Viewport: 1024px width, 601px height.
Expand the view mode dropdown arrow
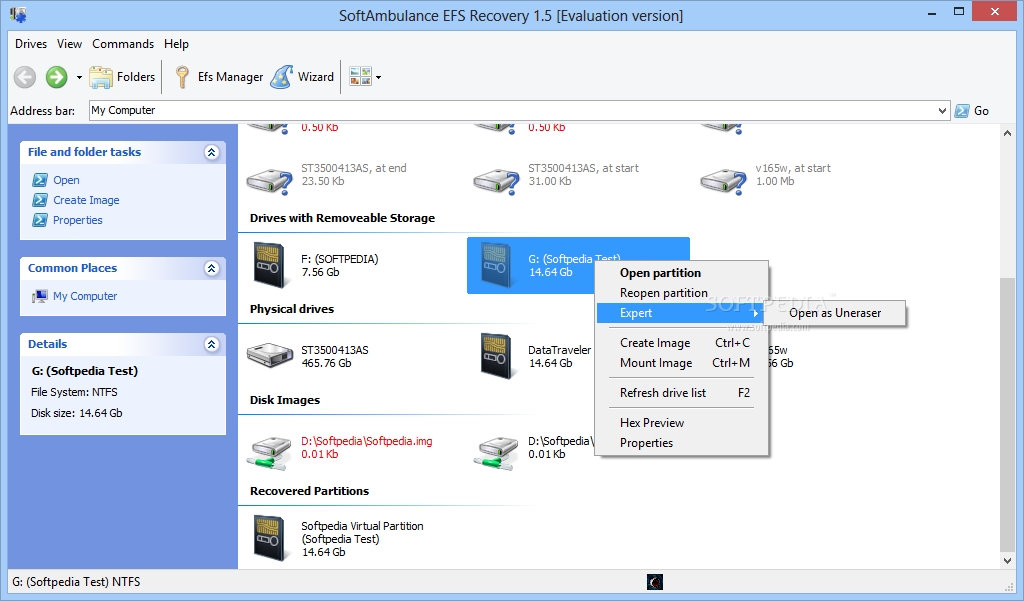tap(378, 78)
